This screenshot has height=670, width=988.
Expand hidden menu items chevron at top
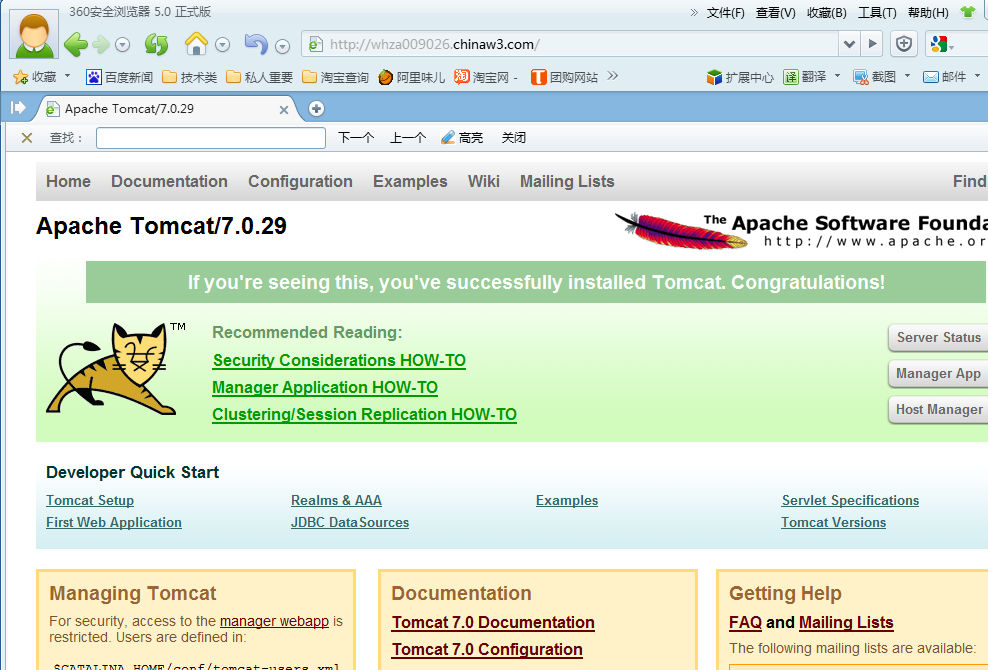[694, 12]
